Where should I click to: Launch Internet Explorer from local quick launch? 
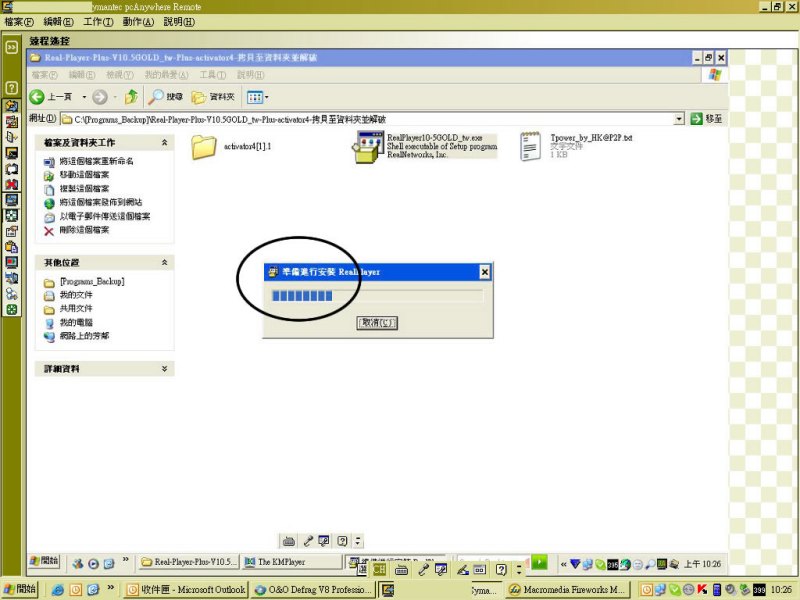coord(58,590)
